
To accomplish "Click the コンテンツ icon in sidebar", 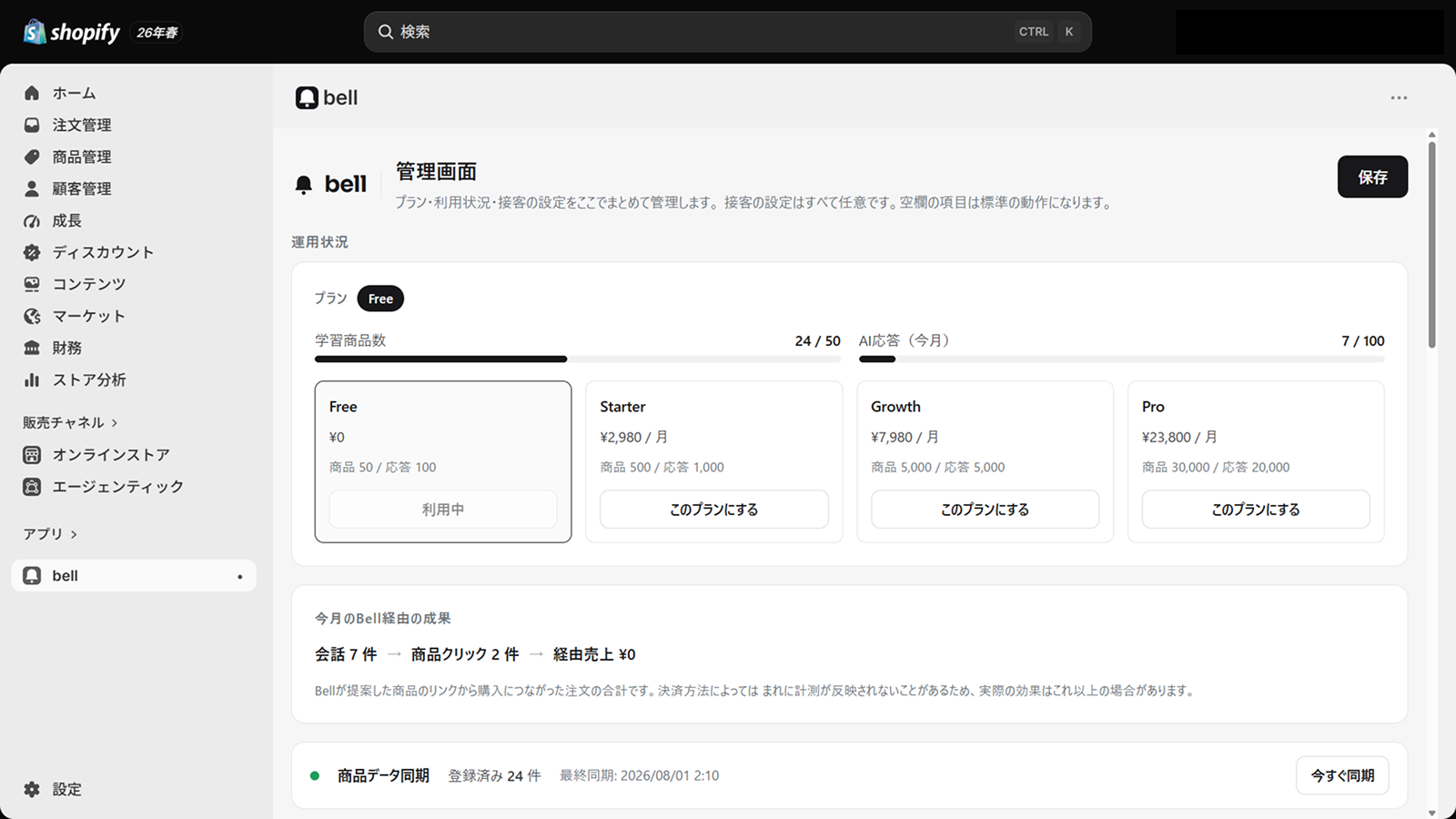I will (x=32, y=284).
